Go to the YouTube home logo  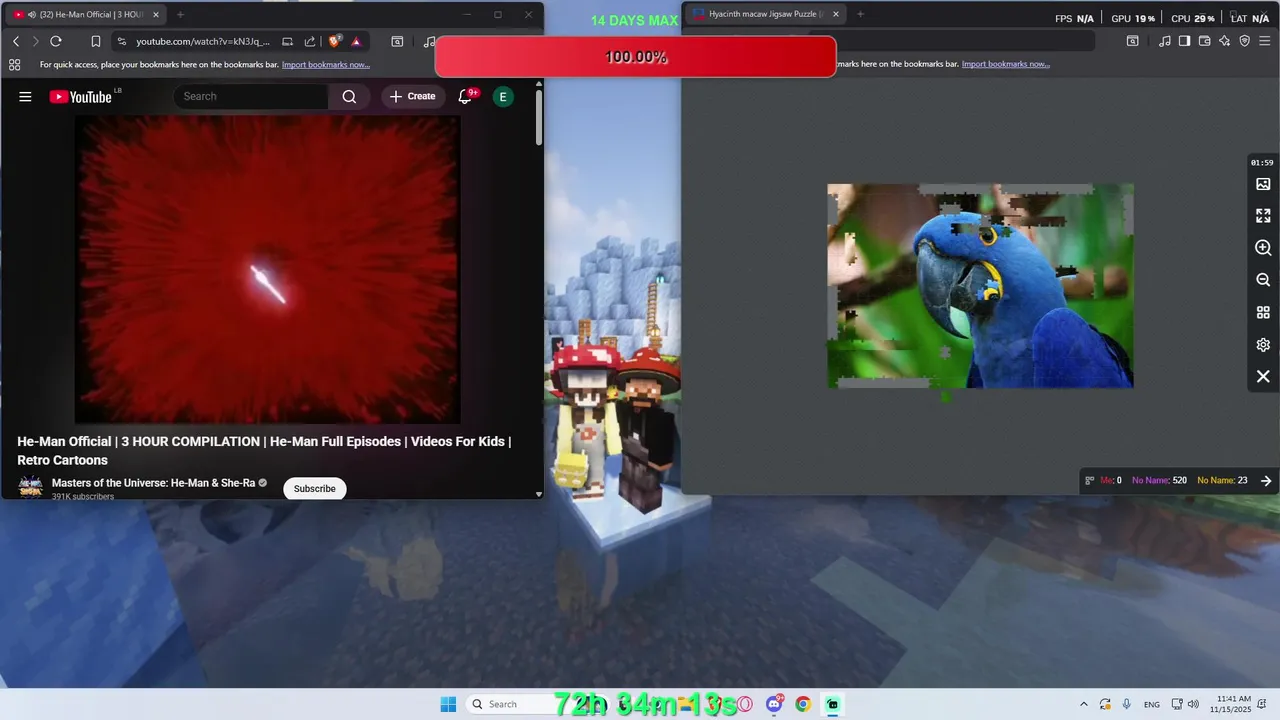pyautogui.click(x=81, y=97)
